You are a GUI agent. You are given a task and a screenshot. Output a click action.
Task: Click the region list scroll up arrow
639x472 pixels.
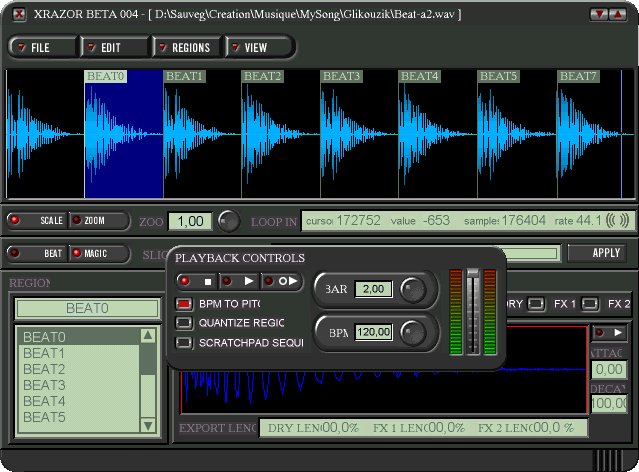tap(148, 336)
